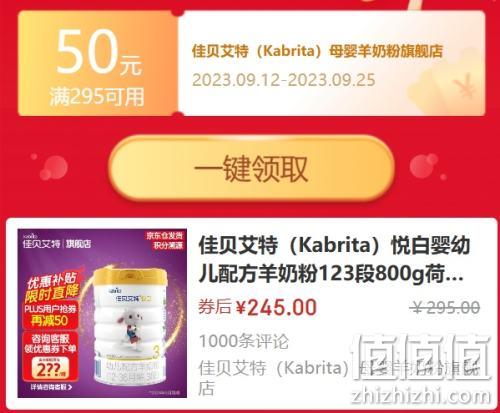Tap the PLUS用户抢券 再减50 badge
The width and height of the screenshot is (500, 413).
pyautogui.click(x=50, y=315)
